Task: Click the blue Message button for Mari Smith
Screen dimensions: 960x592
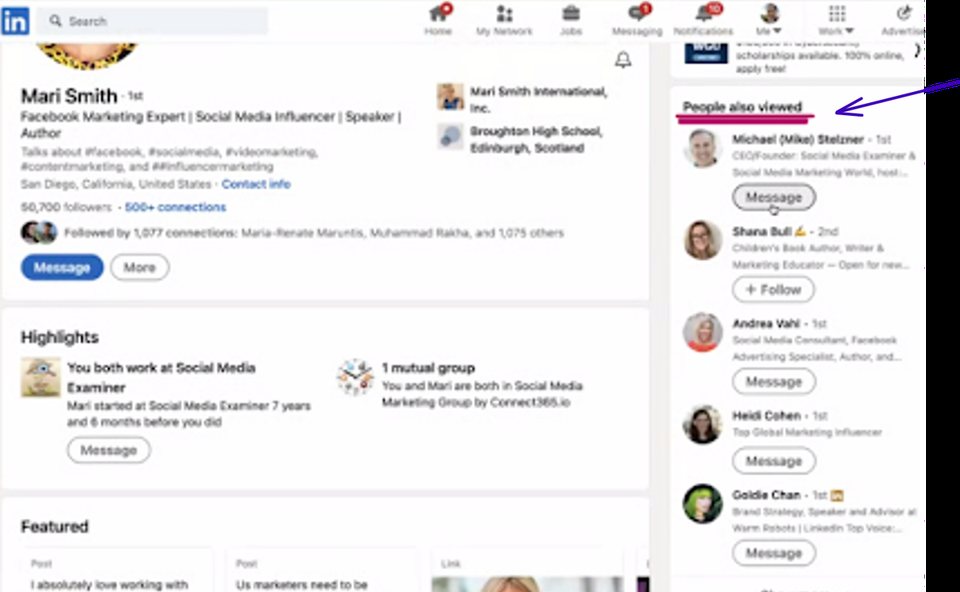Action: pos(62,268)
